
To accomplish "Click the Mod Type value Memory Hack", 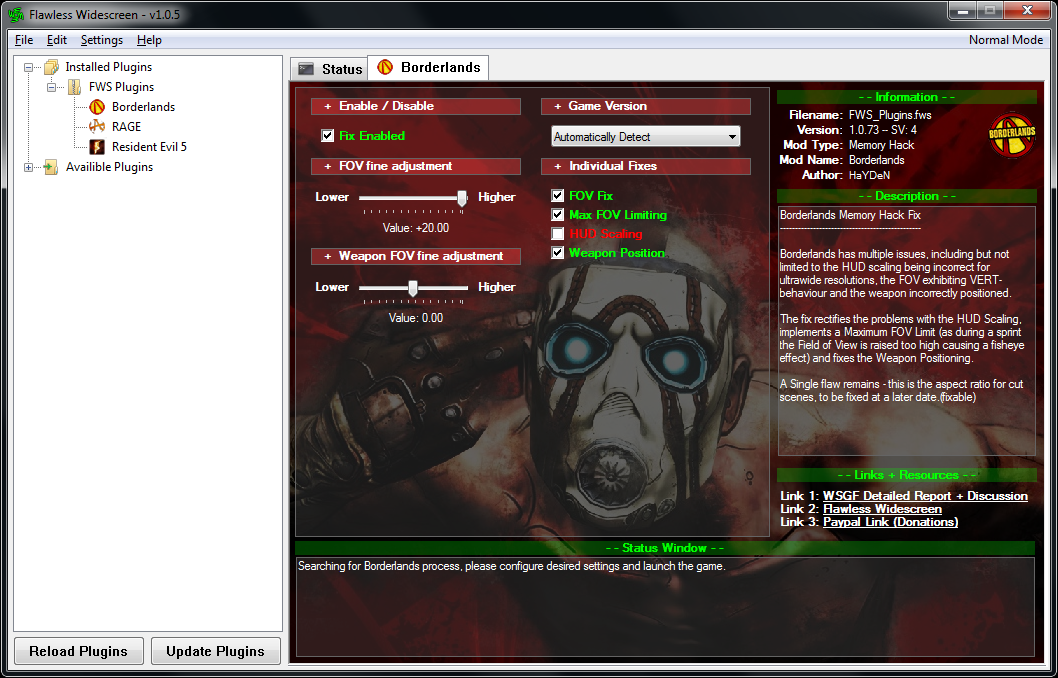I will click(x=881, y=145).
